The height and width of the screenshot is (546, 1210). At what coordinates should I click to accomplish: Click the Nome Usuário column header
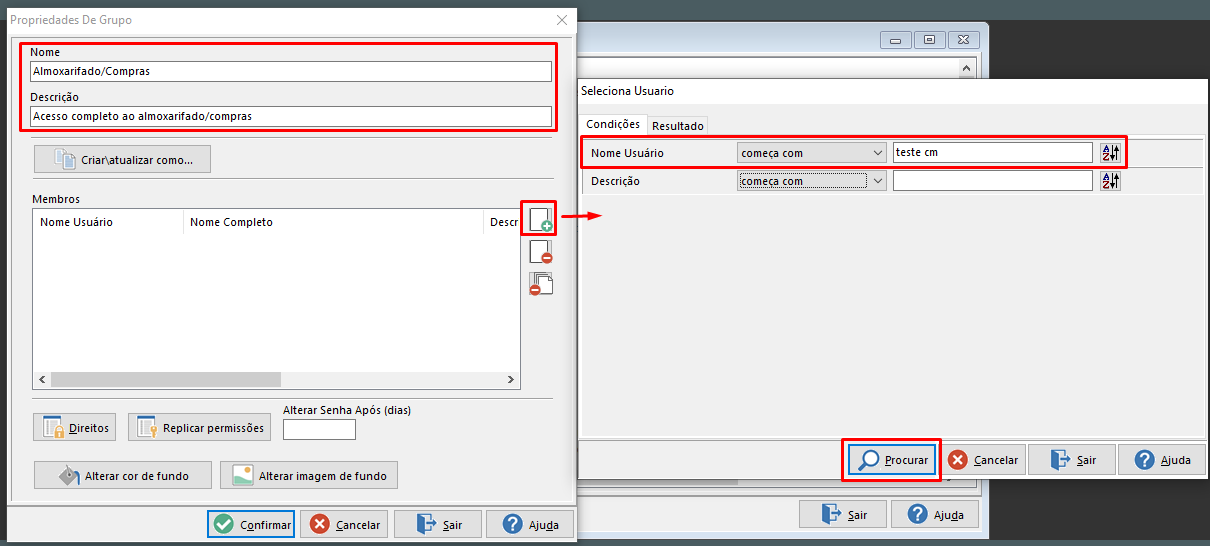click(108, 222)
